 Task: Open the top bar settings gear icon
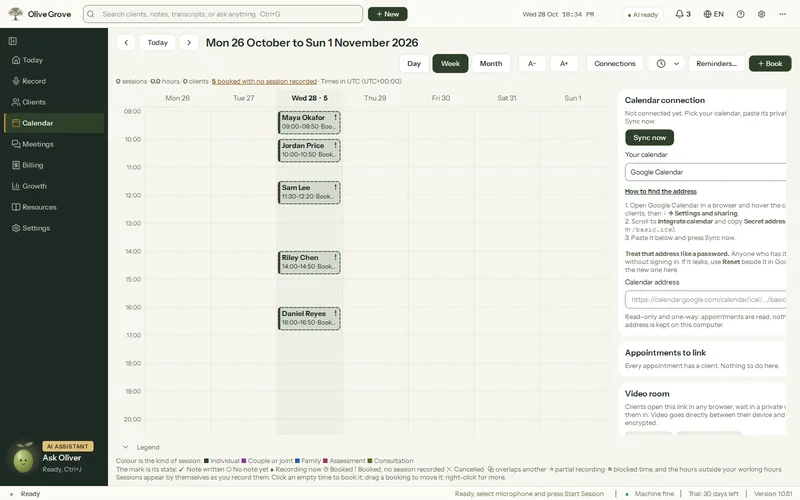[x=761, y=14]
